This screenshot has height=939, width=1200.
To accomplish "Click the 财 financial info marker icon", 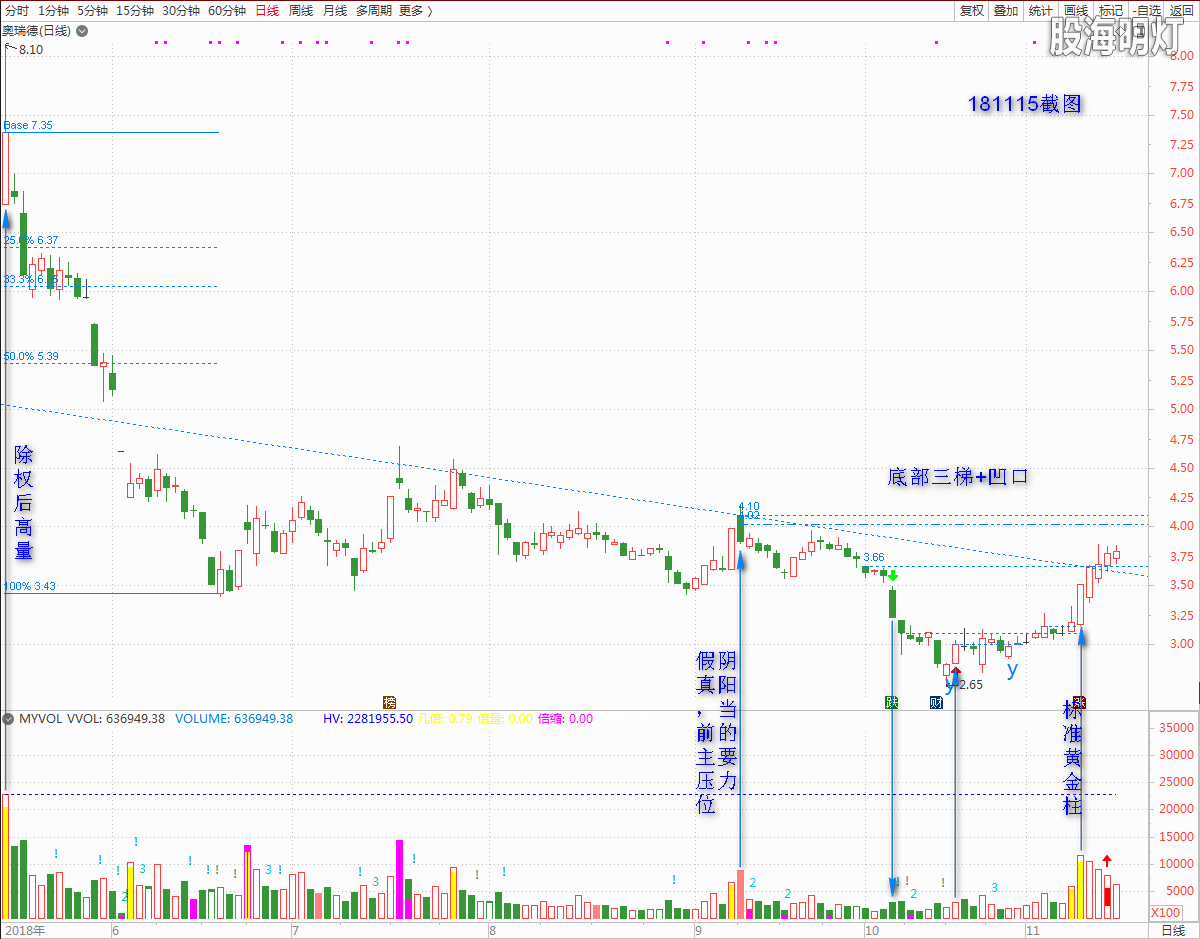I will 936,702.
